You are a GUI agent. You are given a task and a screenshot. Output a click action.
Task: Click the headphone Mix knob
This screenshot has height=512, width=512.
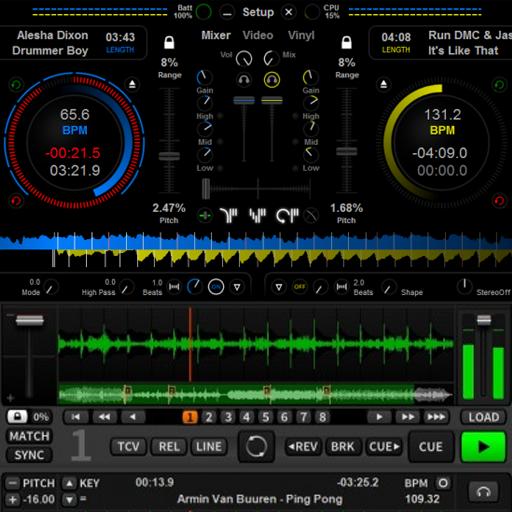pos(271,59)
